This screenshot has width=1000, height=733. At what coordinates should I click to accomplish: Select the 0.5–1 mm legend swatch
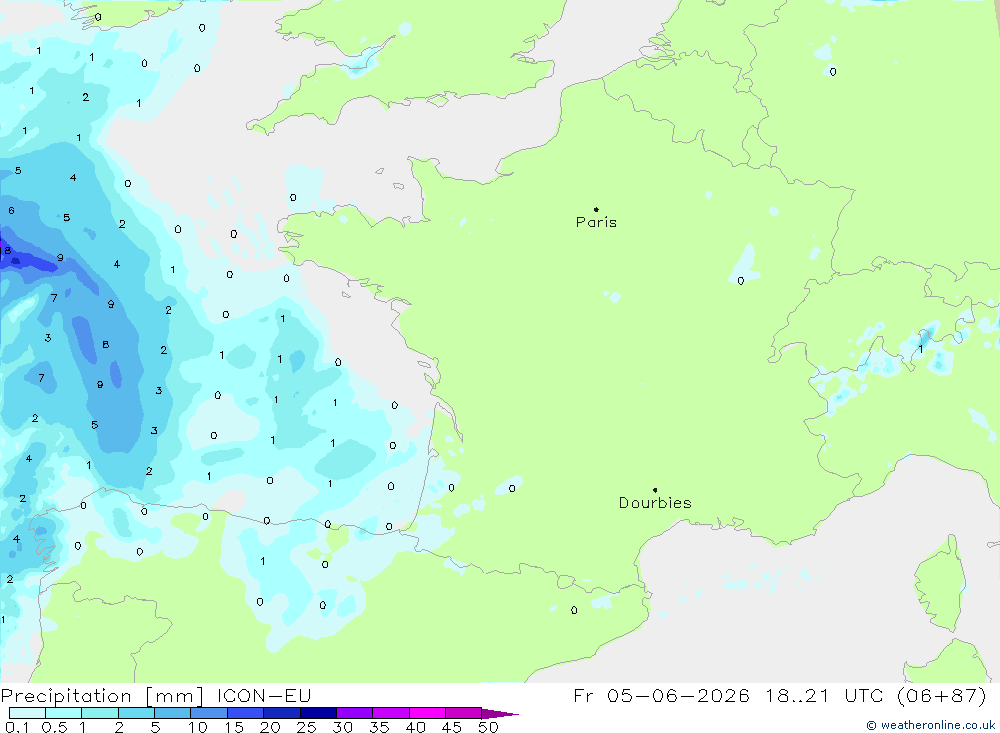click(64, 713)
